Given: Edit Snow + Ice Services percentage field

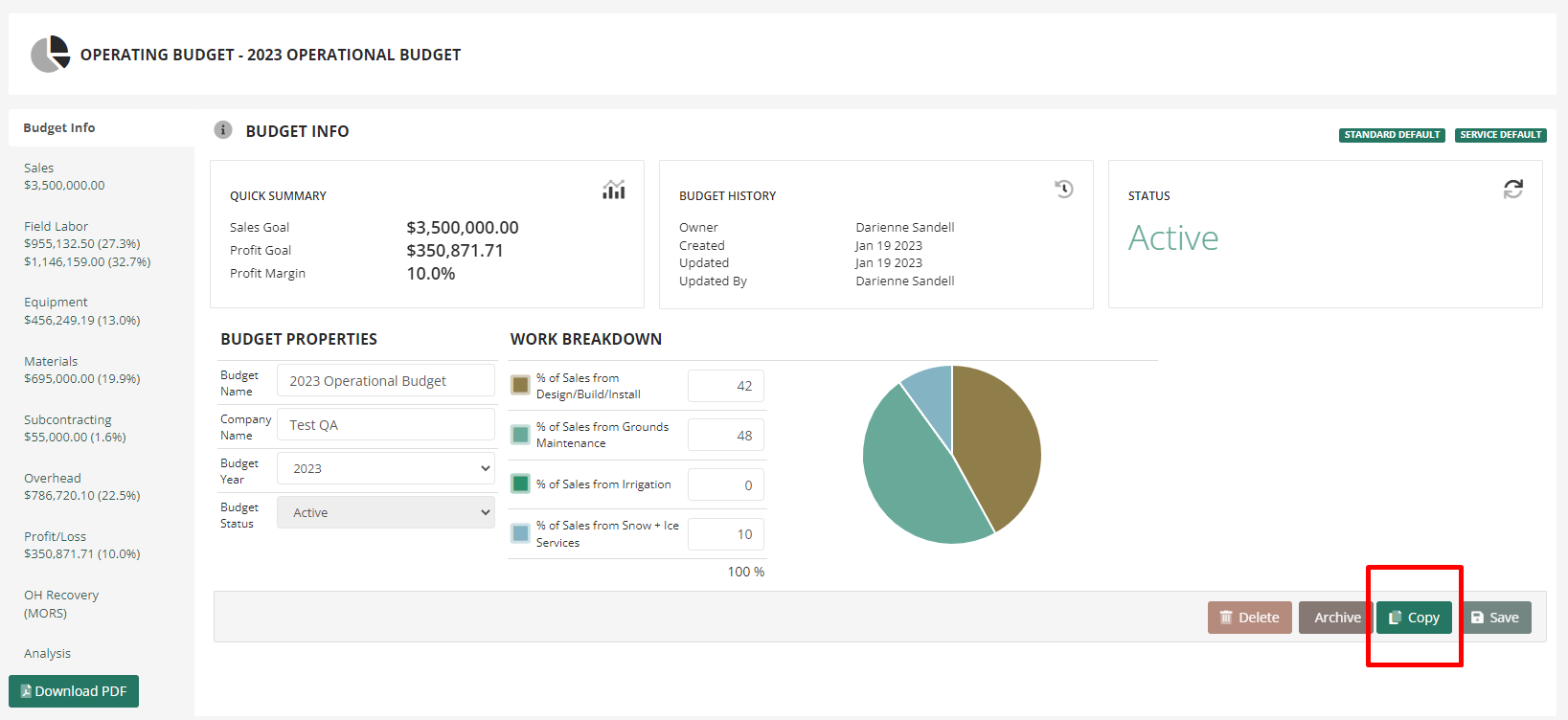Looking at the screenshot, I should tap(726, 534).
